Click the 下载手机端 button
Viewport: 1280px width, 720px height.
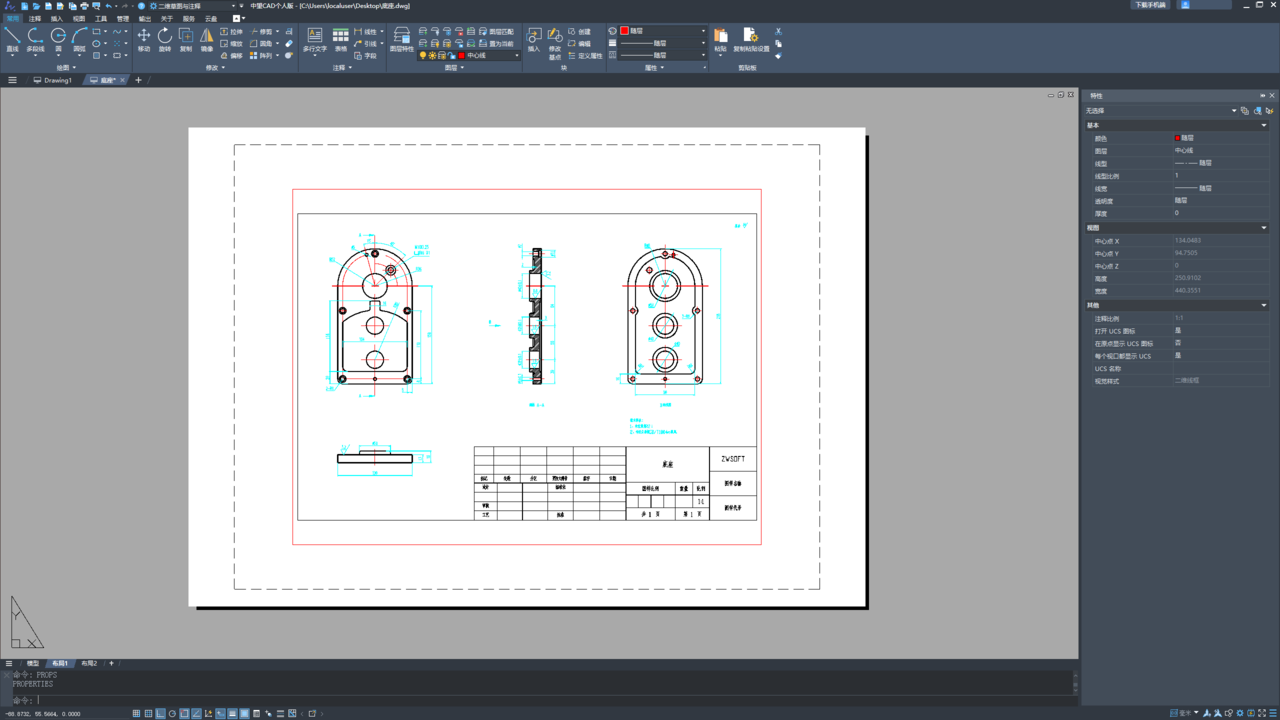[x=1150, y=5]
